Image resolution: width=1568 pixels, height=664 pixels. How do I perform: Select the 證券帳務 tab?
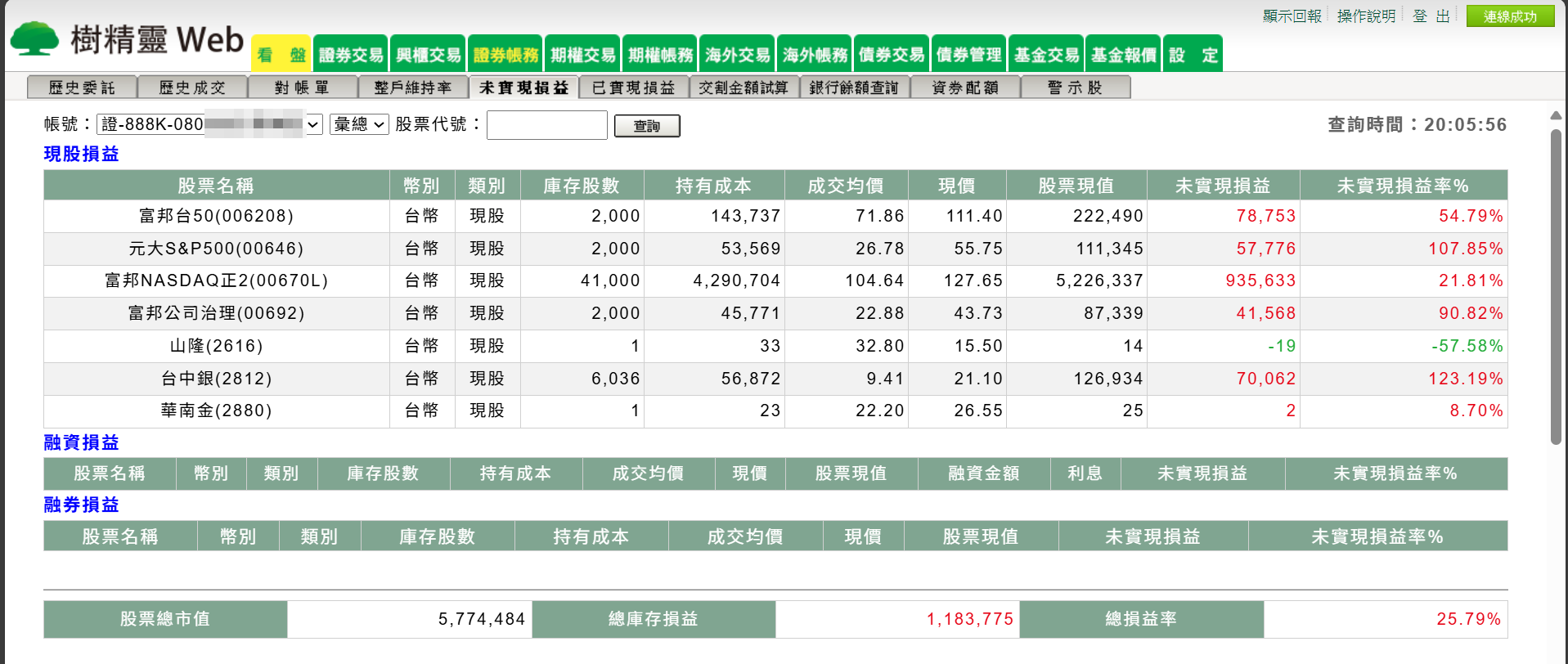[505, 54]
